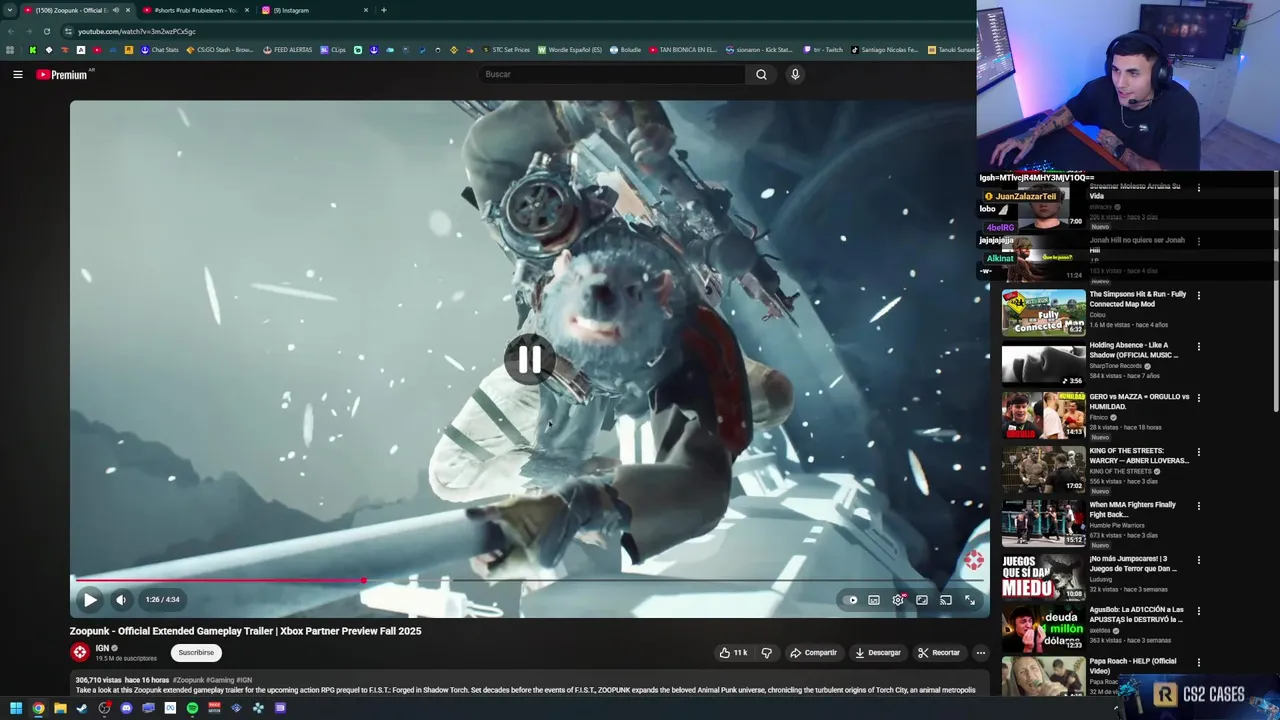Open a new browser tab
Image resolution: width=1280 pixels, height=720 pixels.
[x=383, y=10]
